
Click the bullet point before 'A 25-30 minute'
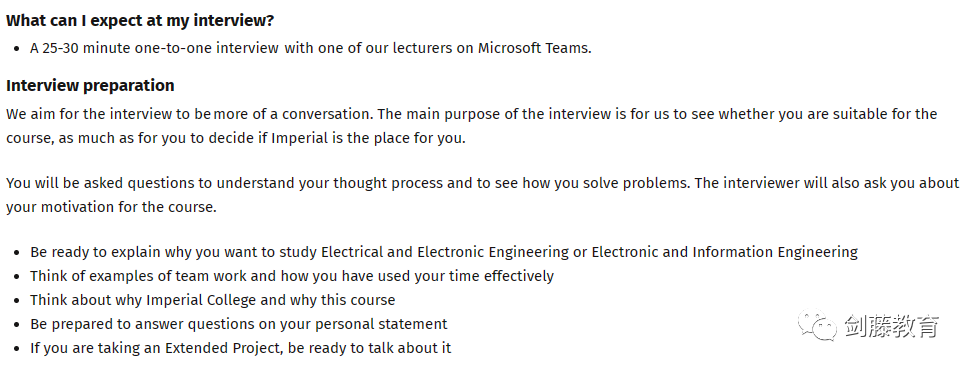point(17,49)
